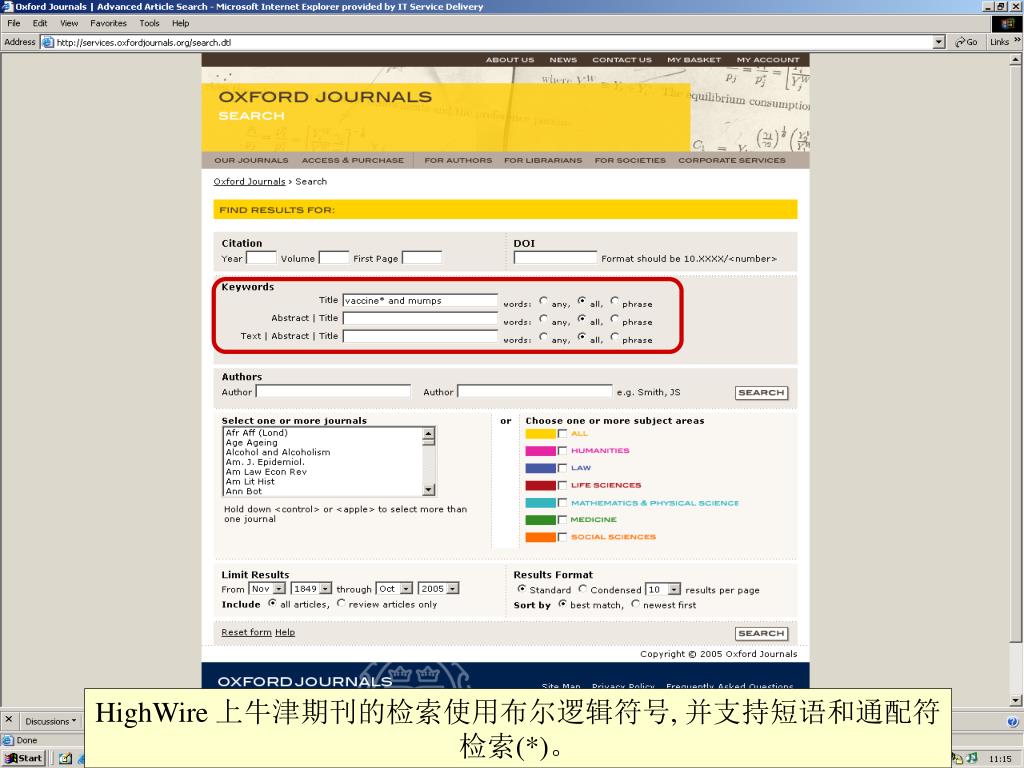Click the pink Humanities color swatch

click(541, 451)
